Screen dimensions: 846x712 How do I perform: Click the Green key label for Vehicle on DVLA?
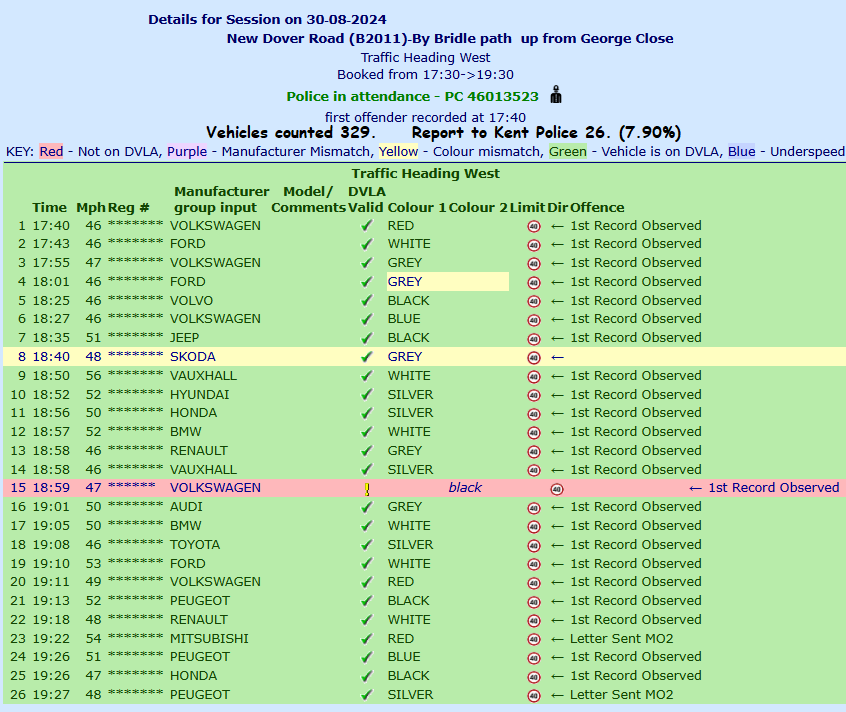(568, 152)
